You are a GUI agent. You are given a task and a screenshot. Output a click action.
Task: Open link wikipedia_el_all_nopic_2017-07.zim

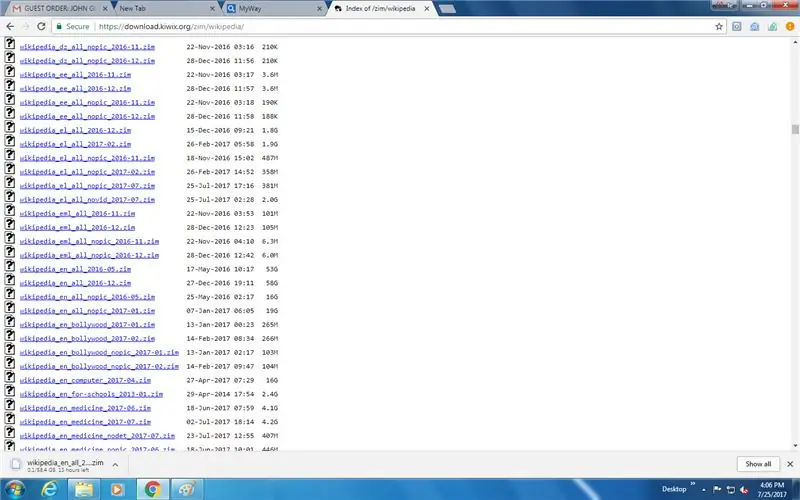click(87, 186)
